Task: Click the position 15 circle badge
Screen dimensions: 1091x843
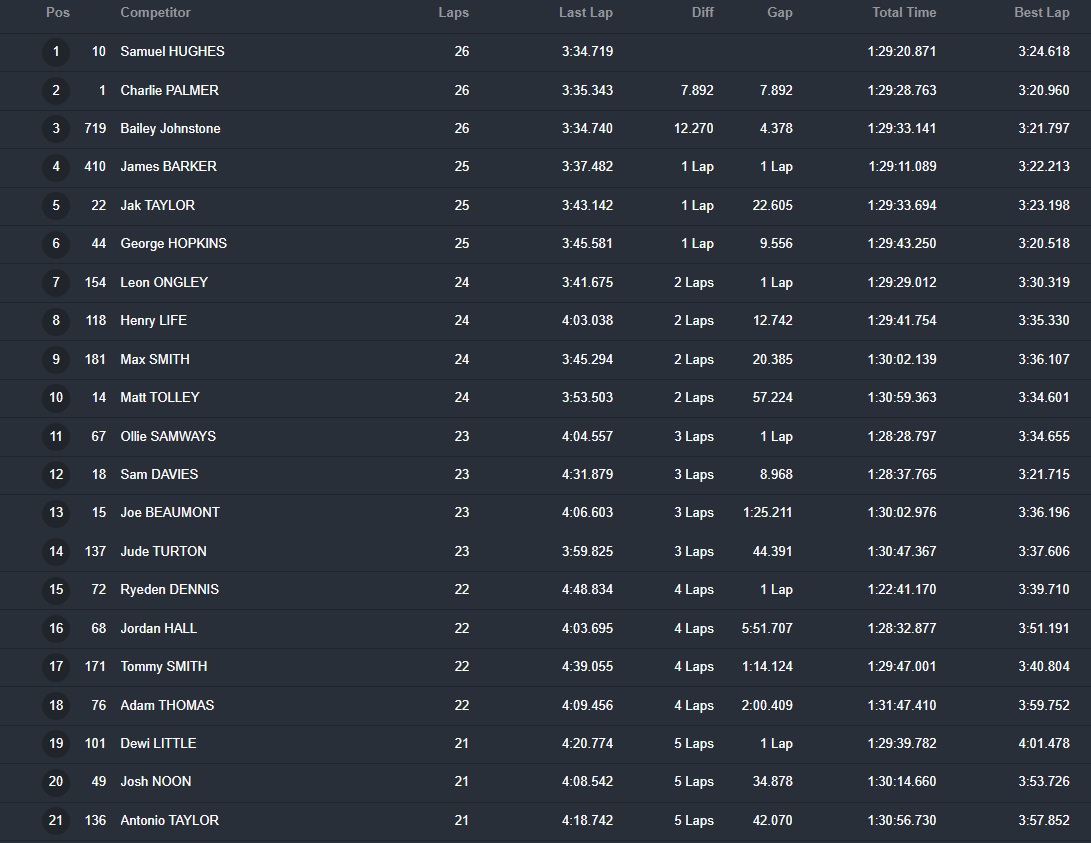Action: point(56,590)
